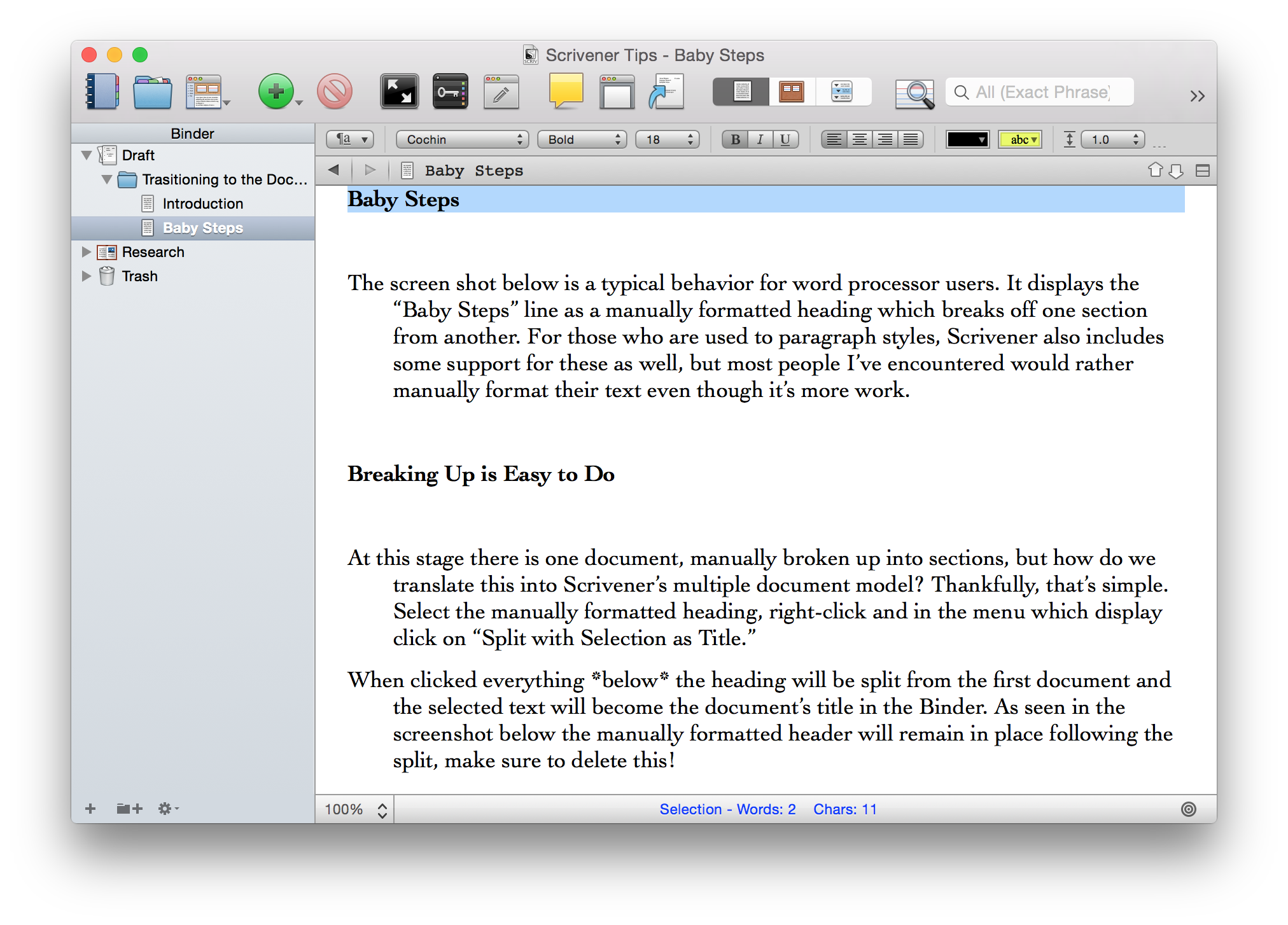Open the black text color swatch
The image size is (1288, 925).
[967, 139]
